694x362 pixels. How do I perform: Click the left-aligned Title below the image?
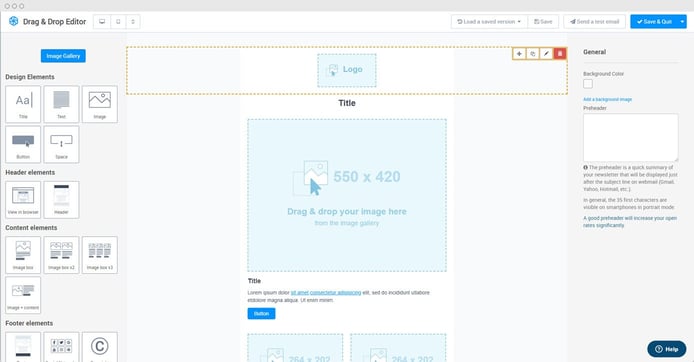point(254,281)
